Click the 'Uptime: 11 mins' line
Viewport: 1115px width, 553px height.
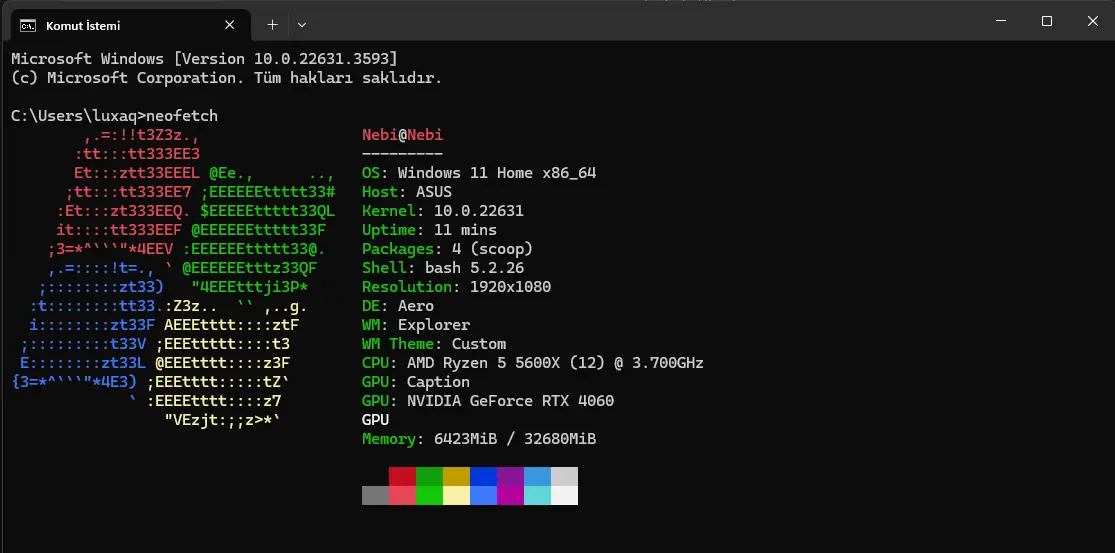coord(430,230)
